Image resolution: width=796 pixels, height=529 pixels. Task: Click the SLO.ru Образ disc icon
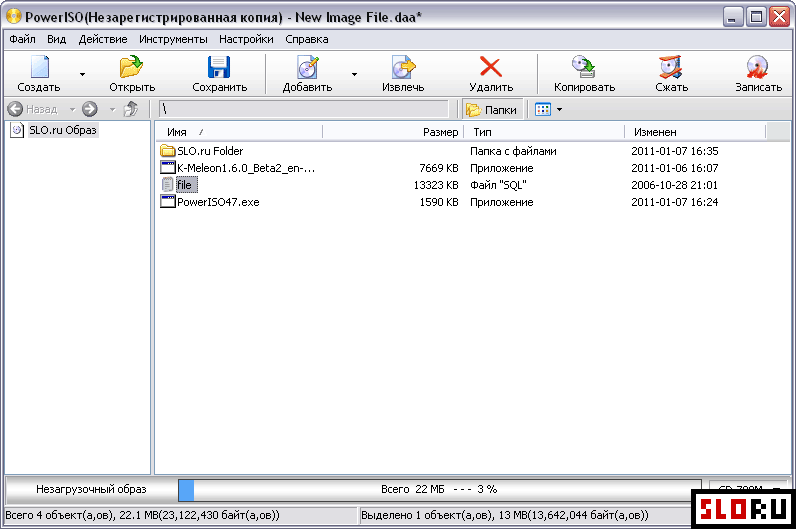point(17,130)
